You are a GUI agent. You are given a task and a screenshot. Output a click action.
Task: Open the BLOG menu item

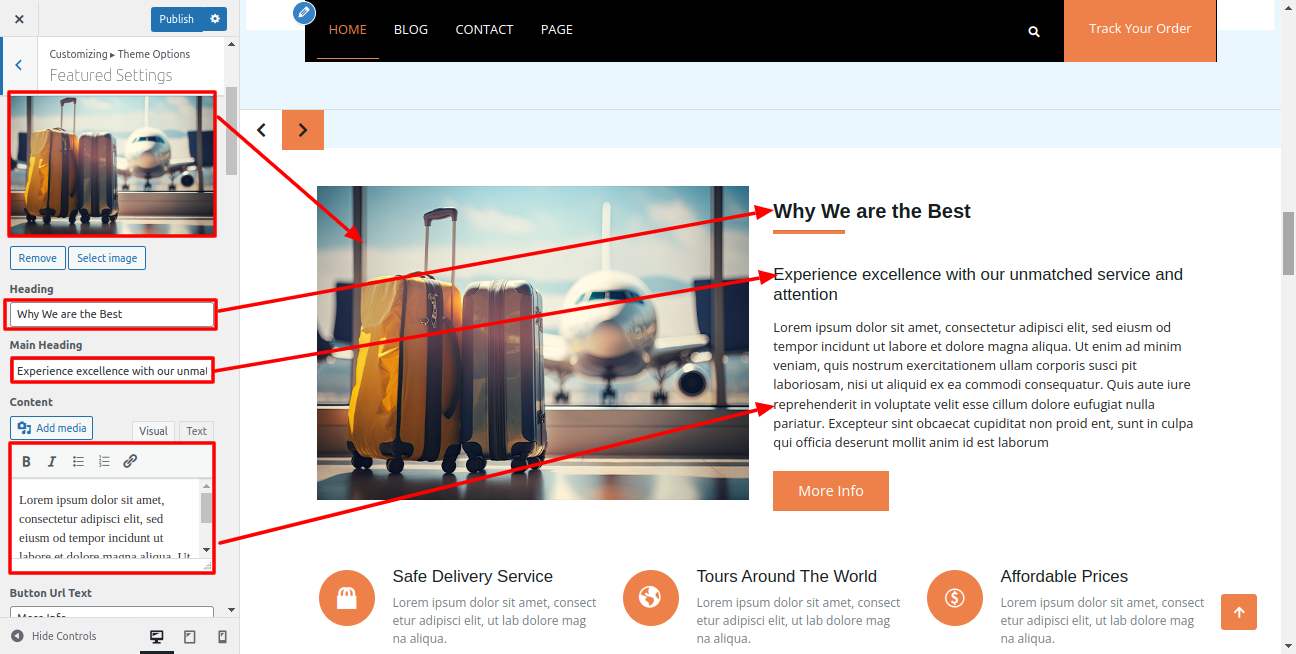pyautogui.click(x=411, y=29)
